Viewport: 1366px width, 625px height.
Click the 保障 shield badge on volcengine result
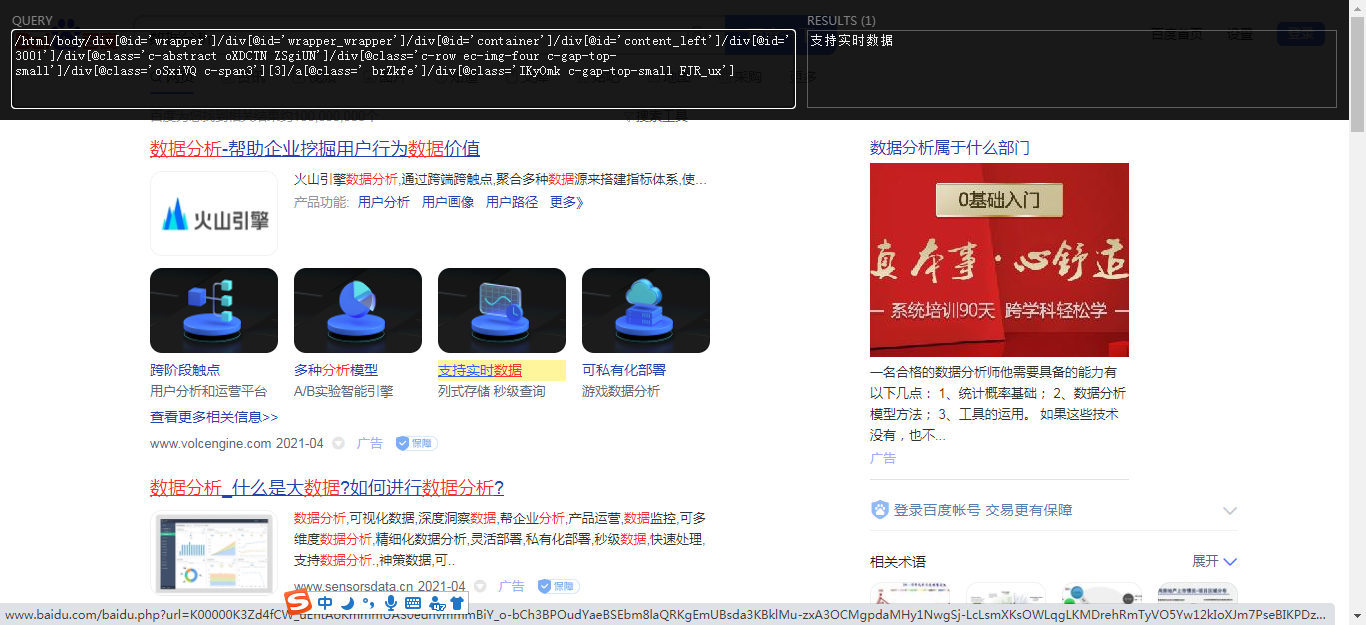click(415, 443)
